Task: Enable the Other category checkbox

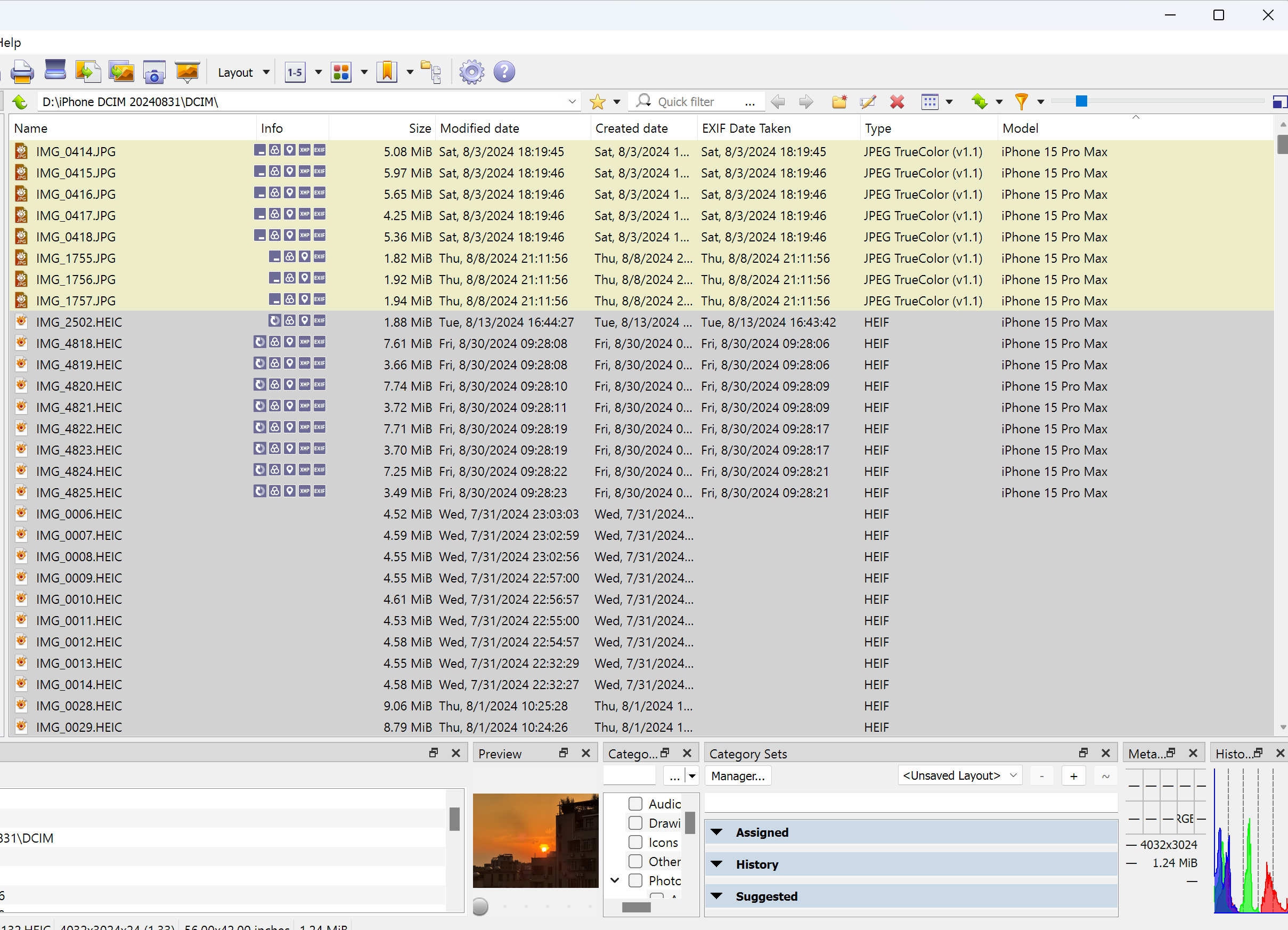Action: (x=635, y=861)
